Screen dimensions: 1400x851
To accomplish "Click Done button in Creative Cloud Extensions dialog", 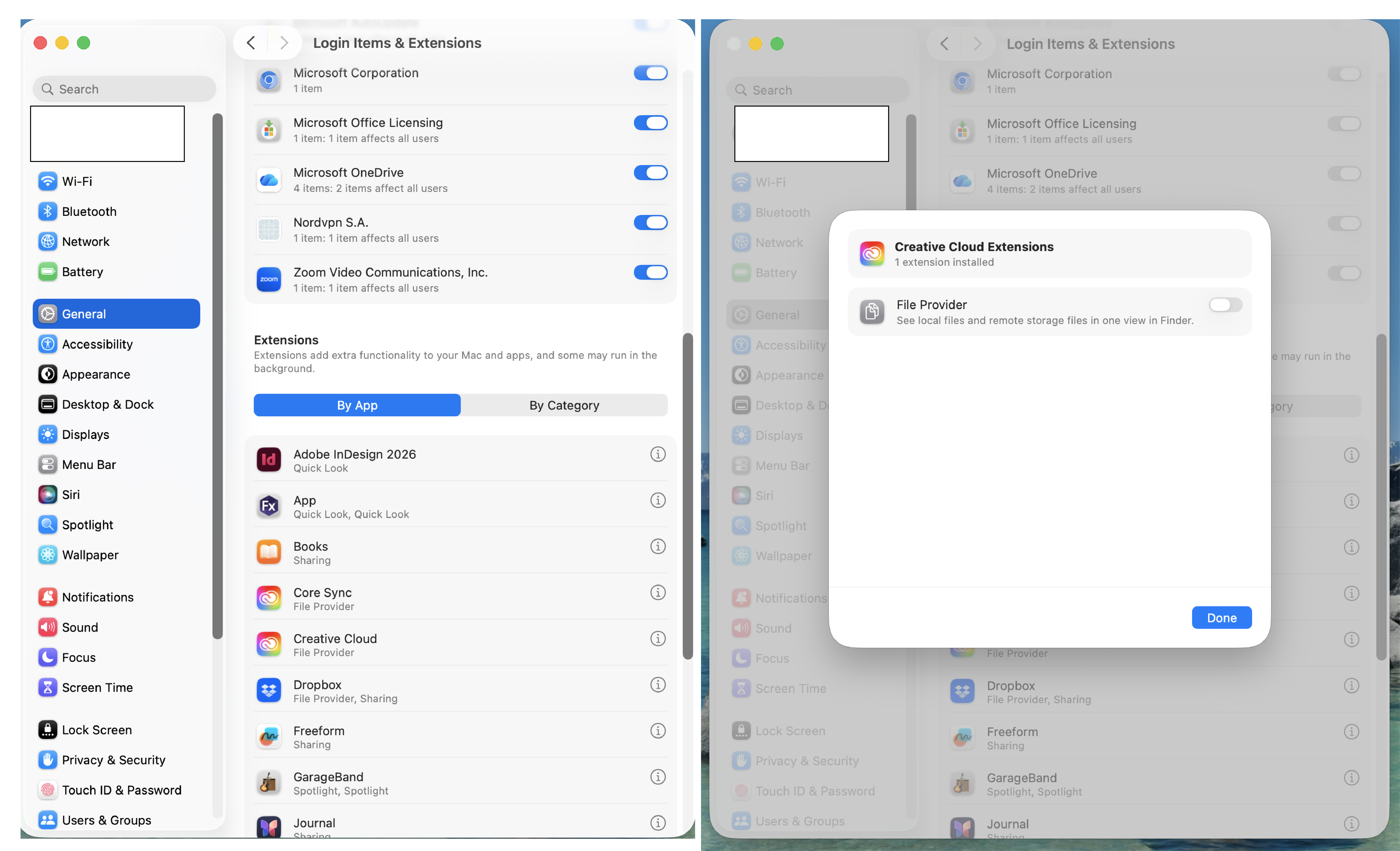I will (x=1222, y=618).
